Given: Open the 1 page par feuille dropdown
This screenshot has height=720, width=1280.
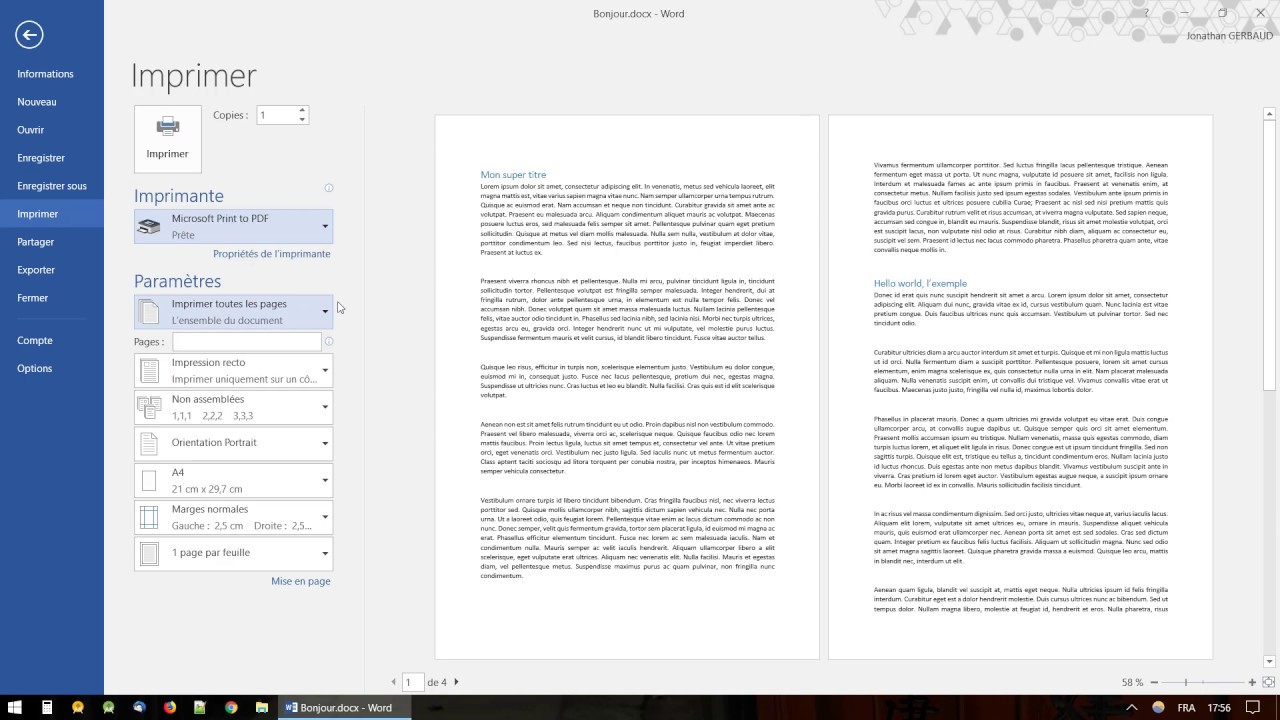Looking at the screenshot, I should click(x=234, y=553).
